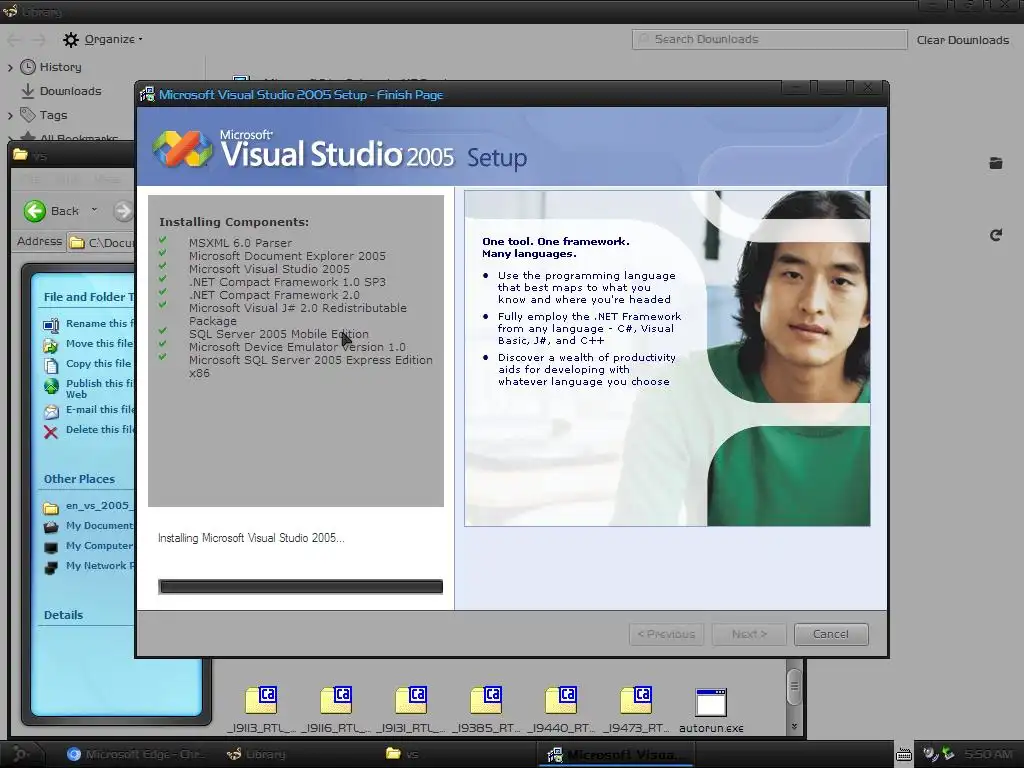Click 'Move this file' task link
Image resolution: width=1024 pixels, height=768 pixels.
(99, 344)
